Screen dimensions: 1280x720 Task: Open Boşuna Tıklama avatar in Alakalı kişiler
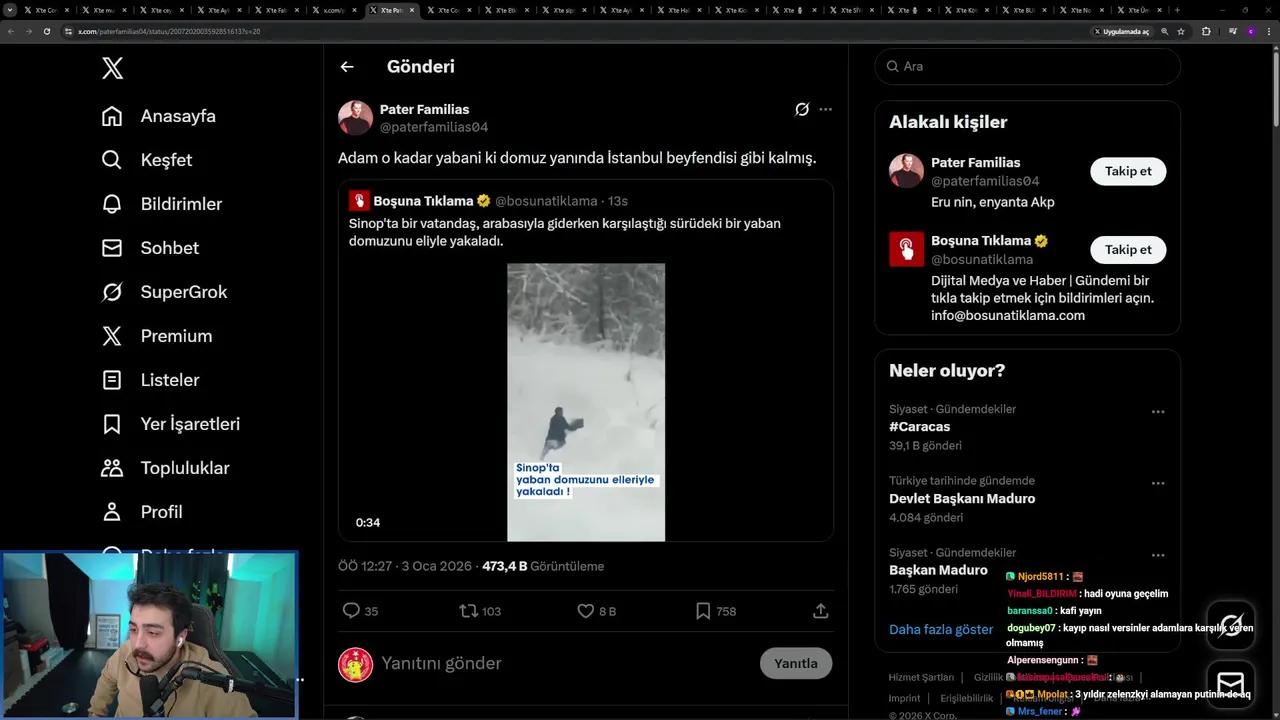pyautogui.click(x=907, y=249)
